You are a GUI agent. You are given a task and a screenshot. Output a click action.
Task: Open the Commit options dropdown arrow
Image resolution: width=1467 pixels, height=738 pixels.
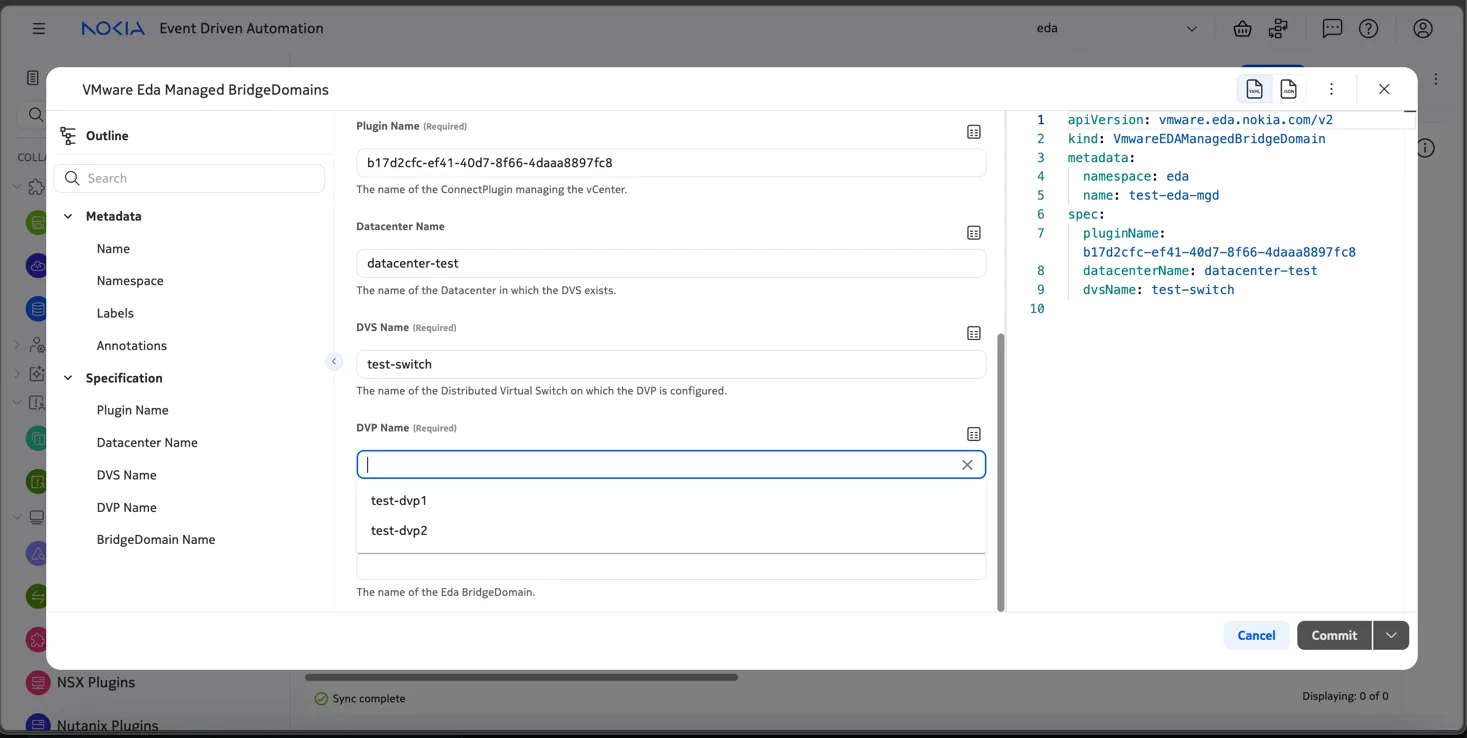pyautogui.click(x=1391, y=635)
